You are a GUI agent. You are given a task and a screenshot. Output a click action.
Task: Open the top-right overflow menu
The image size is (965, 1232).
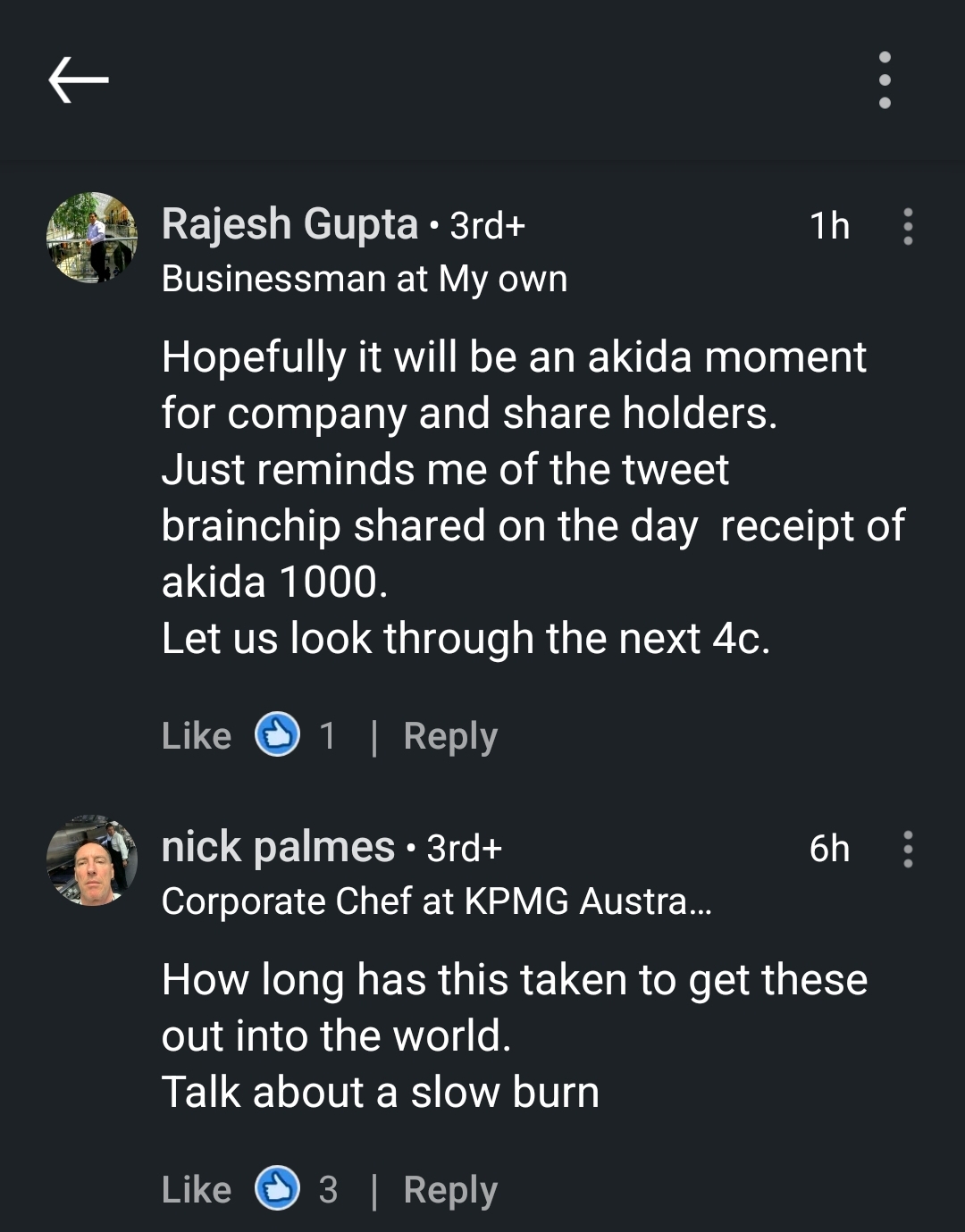(885, 80)
